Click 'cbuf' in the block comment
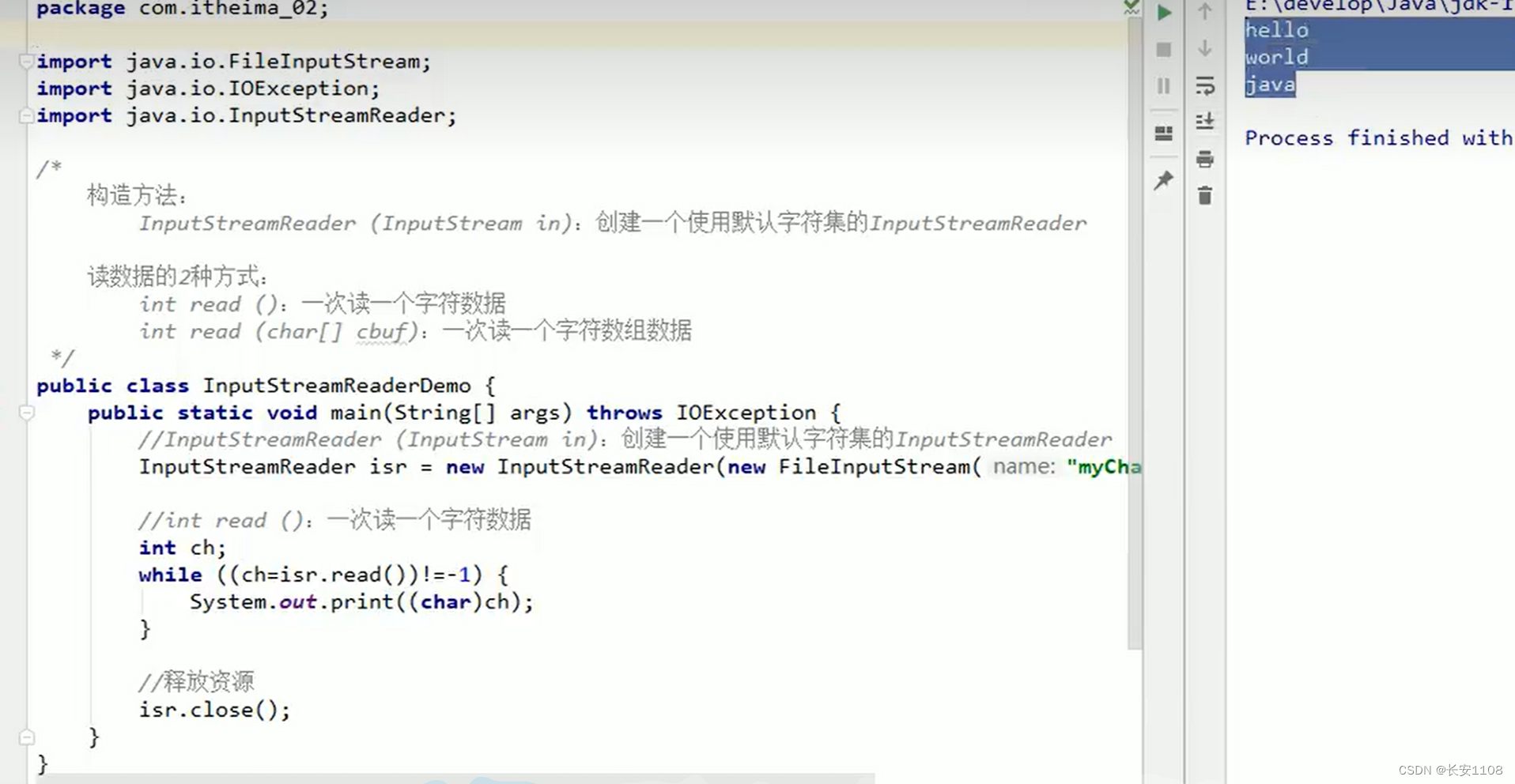1515x784 pixels. [x=382, y=332]
